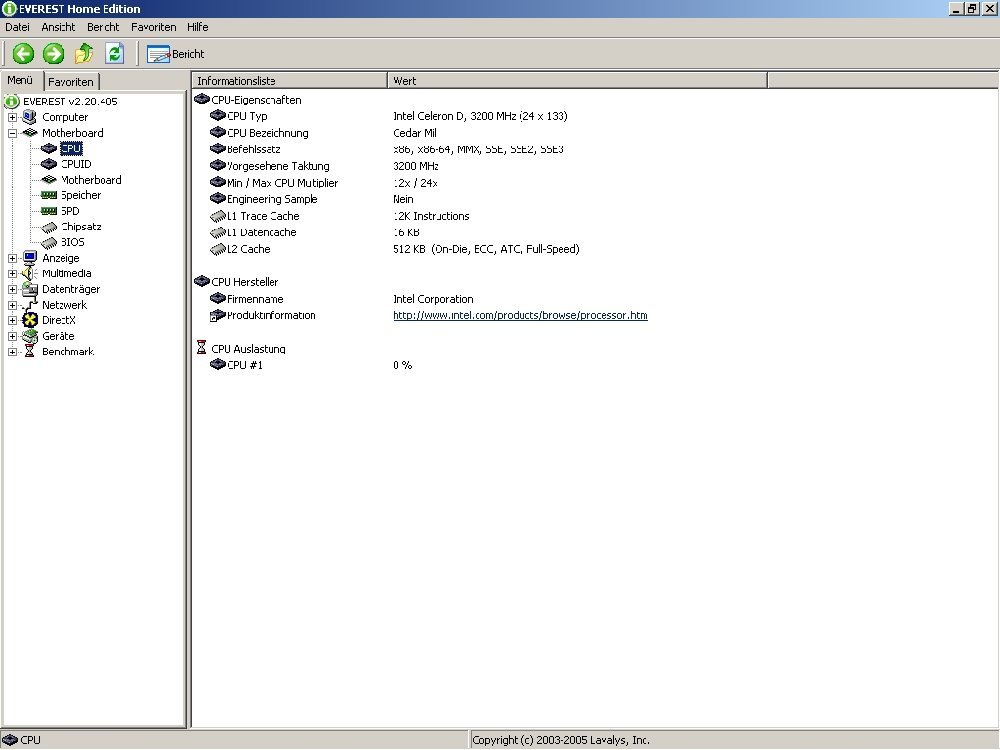The image size is (1000, 750).
Task: Switch to the Favoriten sidebar tab
Action: [71, 82]
